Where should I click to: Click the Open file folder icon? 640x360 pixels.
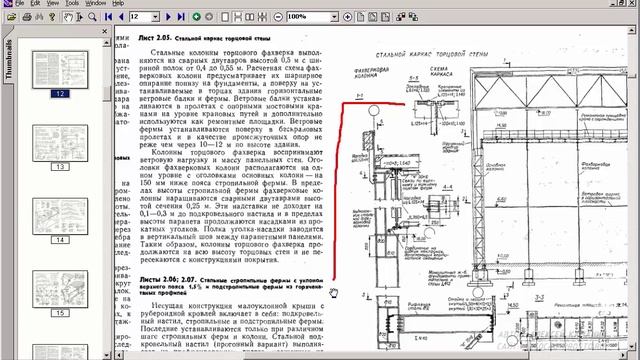[x=11, y=17]
